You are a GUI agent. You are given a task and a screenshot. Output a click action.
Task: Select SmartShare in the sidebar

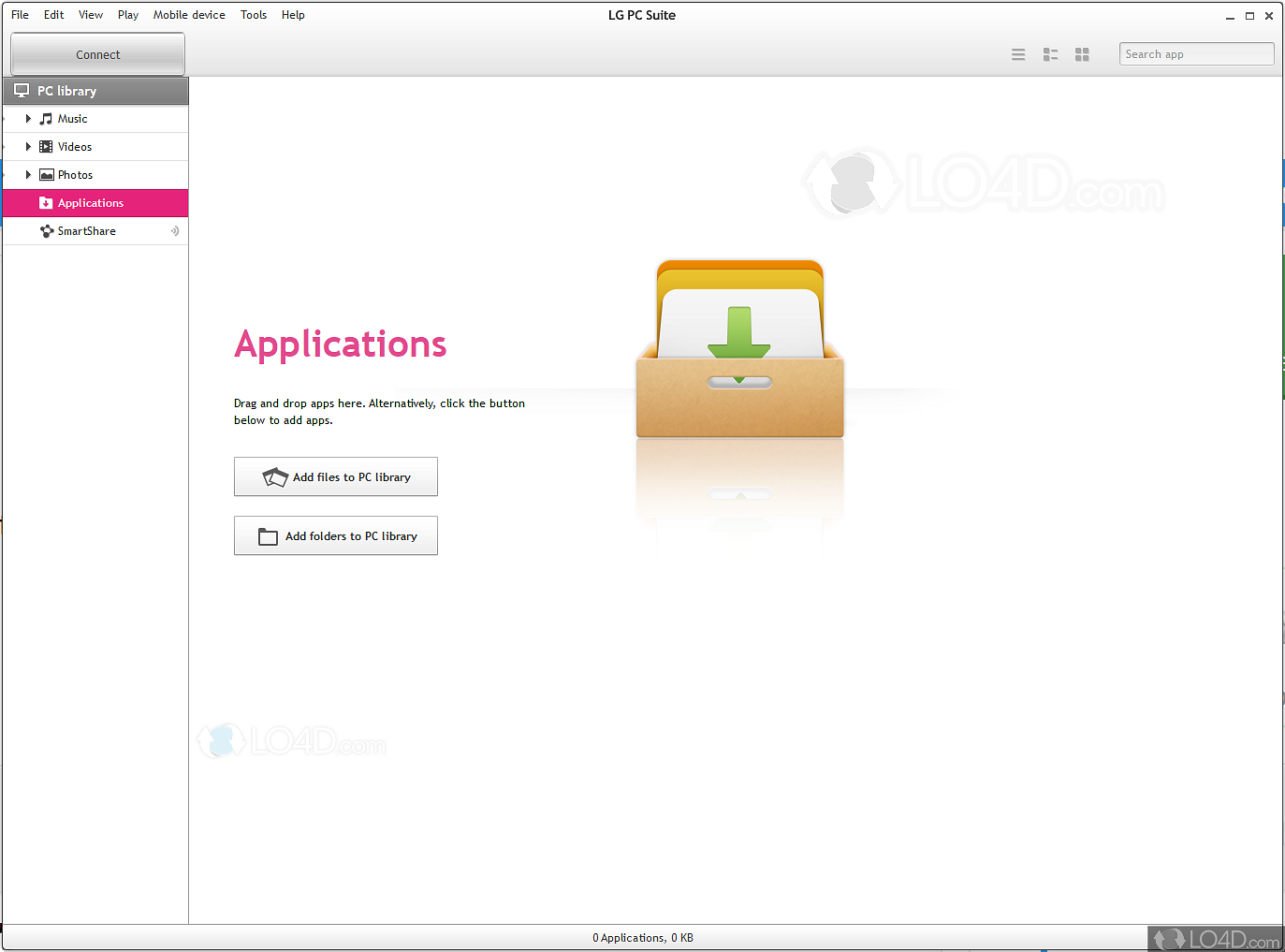click(x=95, y=231)
